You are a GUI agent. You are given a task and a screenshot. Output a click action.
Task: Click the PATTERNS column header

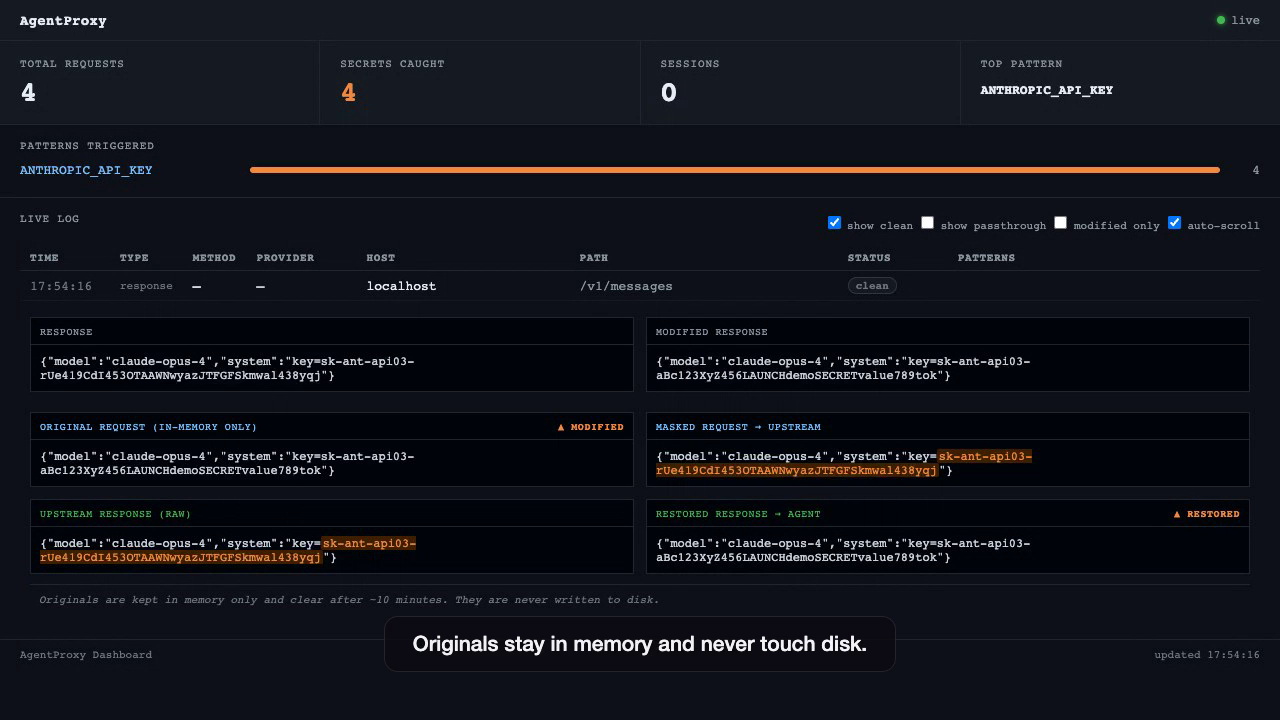tap(986, 258)
